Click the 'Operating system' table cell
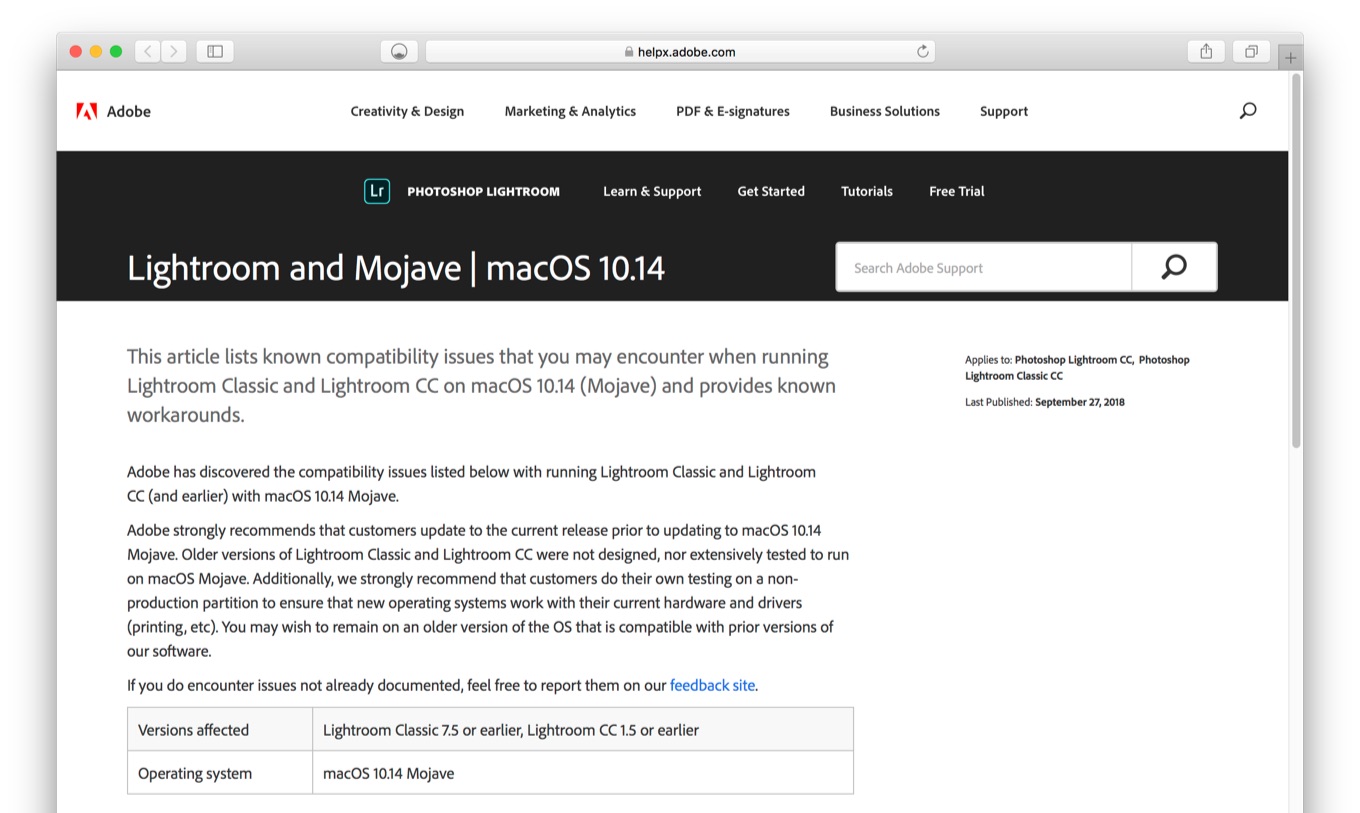 (220, 773)
